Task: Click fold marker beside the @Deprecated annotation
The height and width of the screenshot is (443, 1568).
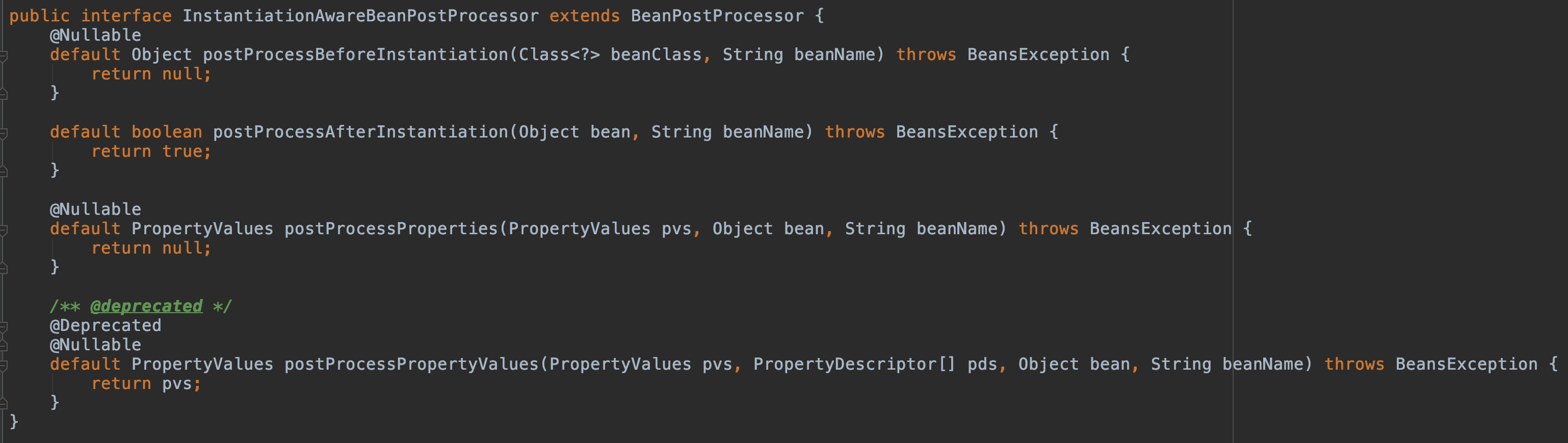Action: 4,326
